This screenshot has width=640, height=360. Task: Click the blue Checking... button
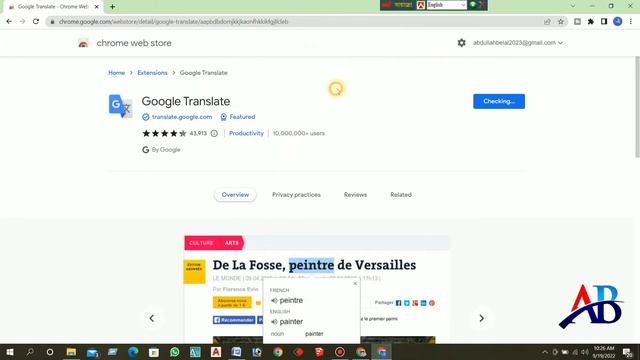click(x=499, y=101)
